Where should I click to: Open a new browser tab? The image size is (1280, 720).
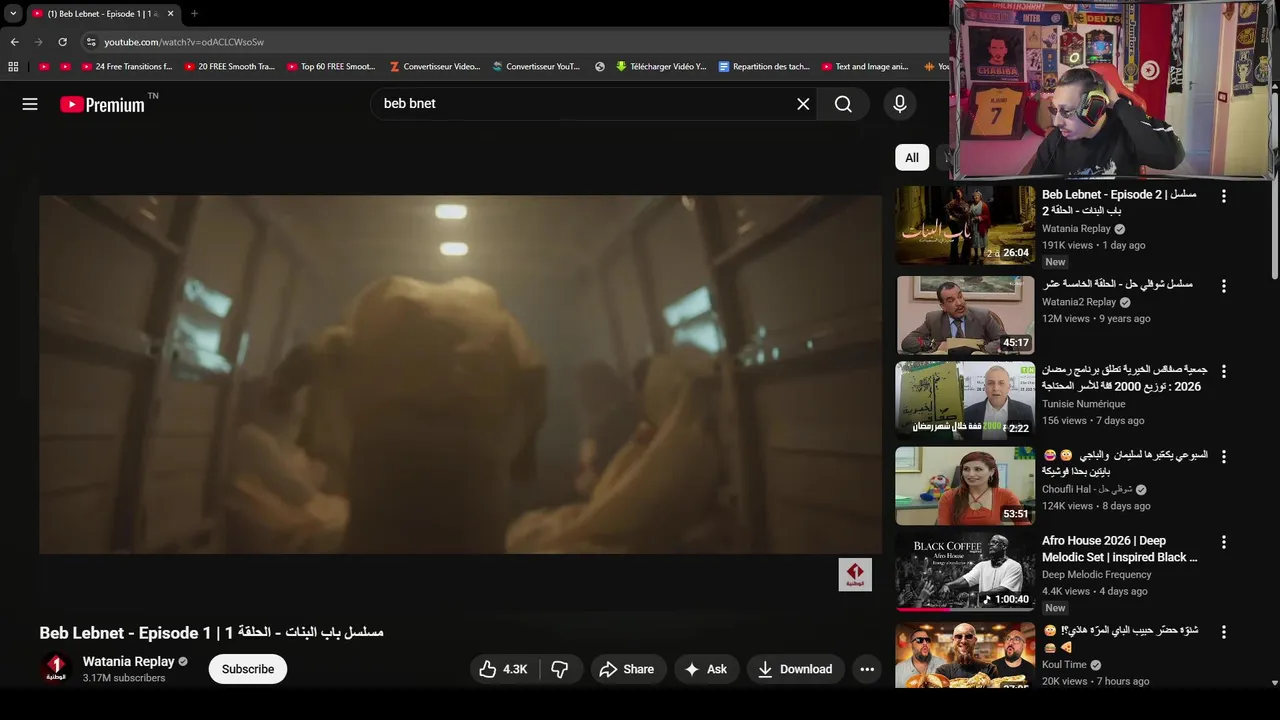click(194, 14)
